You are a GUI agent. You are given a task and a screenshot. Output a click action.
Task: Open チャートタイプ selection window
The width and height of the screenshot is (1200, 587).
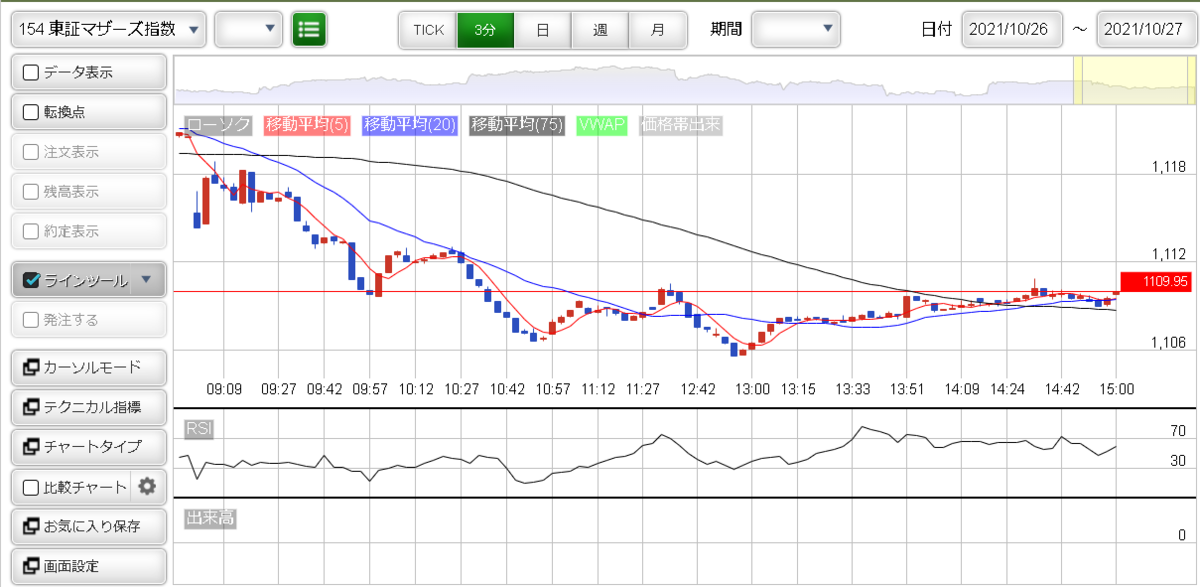coord(88,447)
